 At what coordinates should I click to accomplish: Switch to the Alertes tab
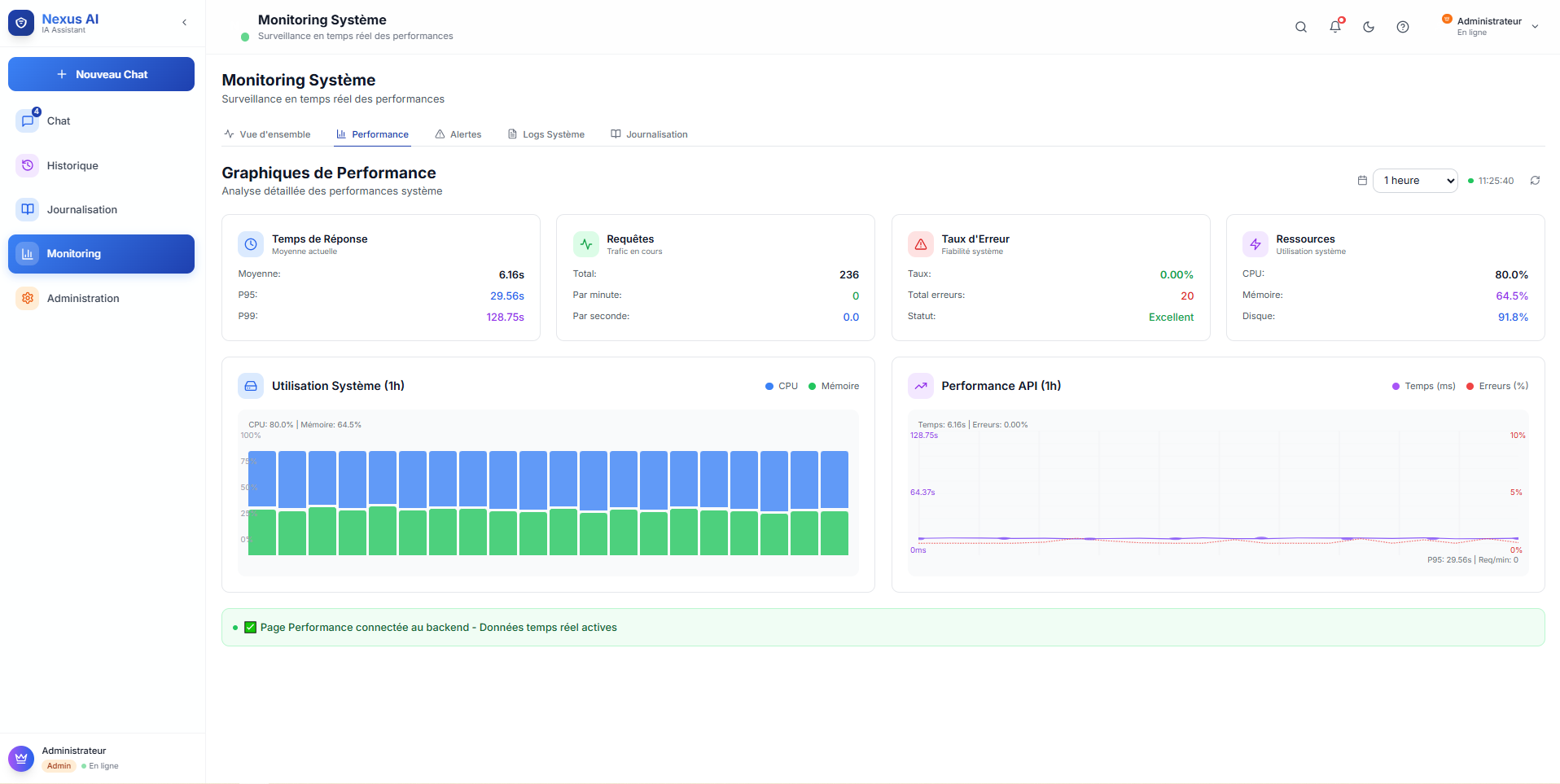458,134
